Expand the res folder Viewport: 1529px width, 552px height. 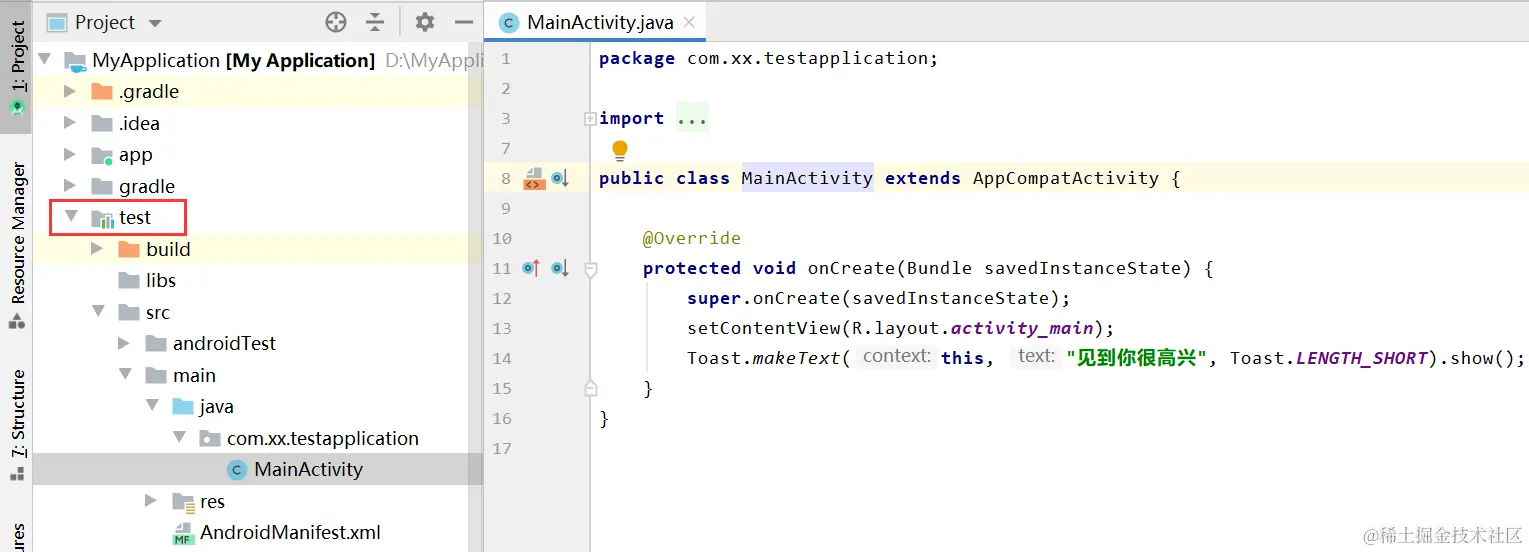(x=151, y=500)
